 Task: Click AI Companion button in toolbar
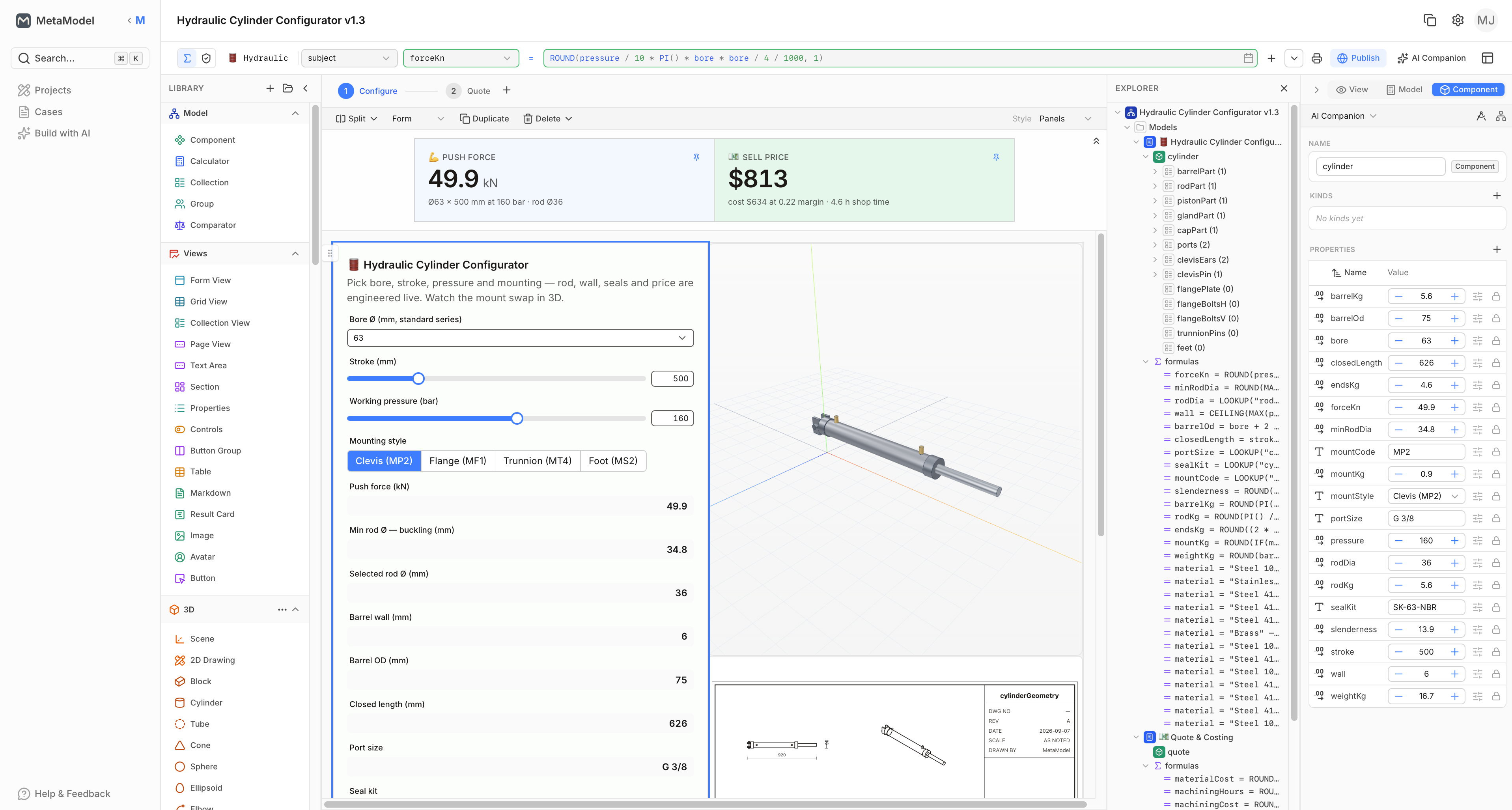point(1431,58)
